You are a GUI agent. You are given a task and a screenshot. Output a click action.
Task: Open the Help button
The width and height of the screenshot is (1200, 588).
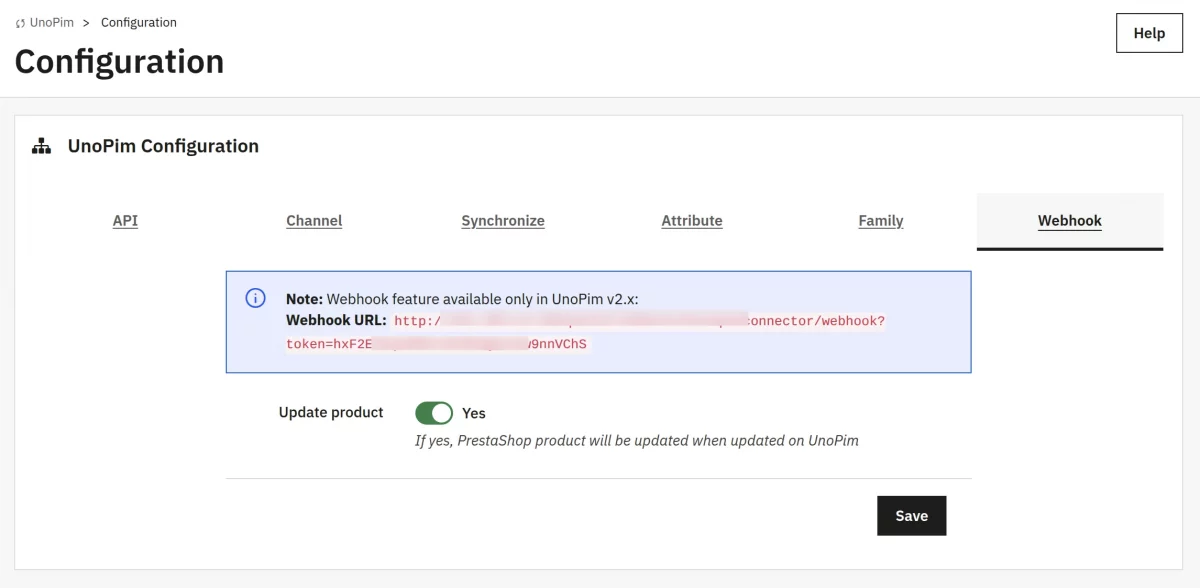pyautogui.click(x=1149, y=33)
